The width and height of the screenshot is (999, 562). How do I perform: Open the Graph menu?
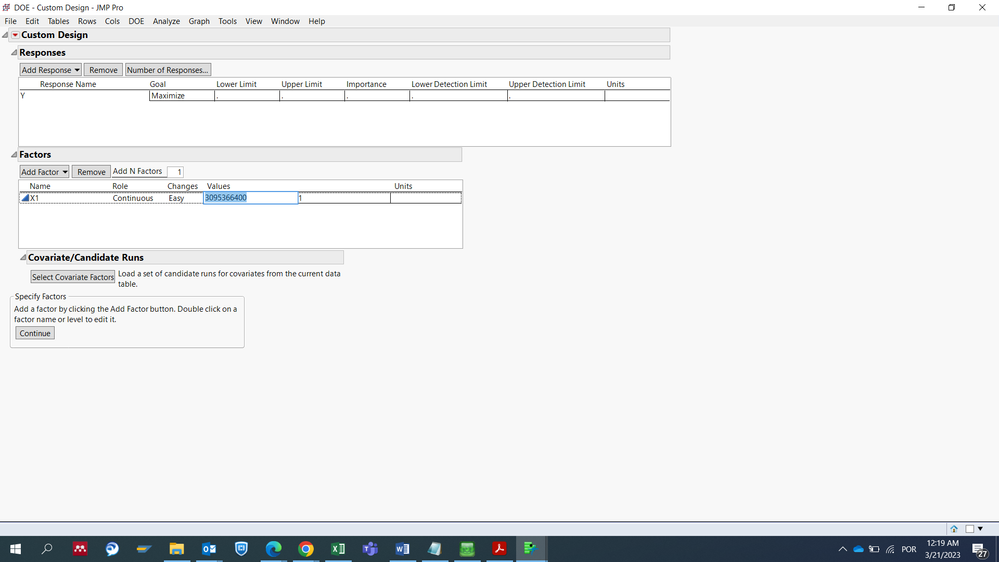pos(199,21)
